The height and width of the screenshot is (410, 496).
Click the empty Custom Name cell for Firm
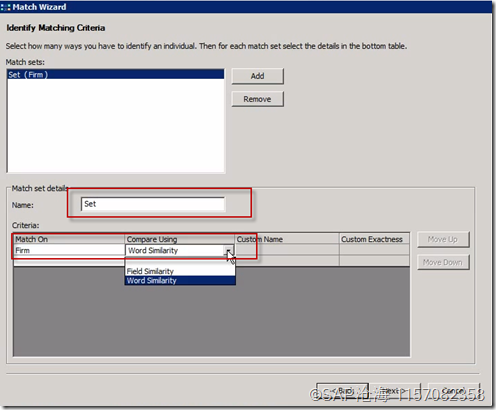(287, 250)
